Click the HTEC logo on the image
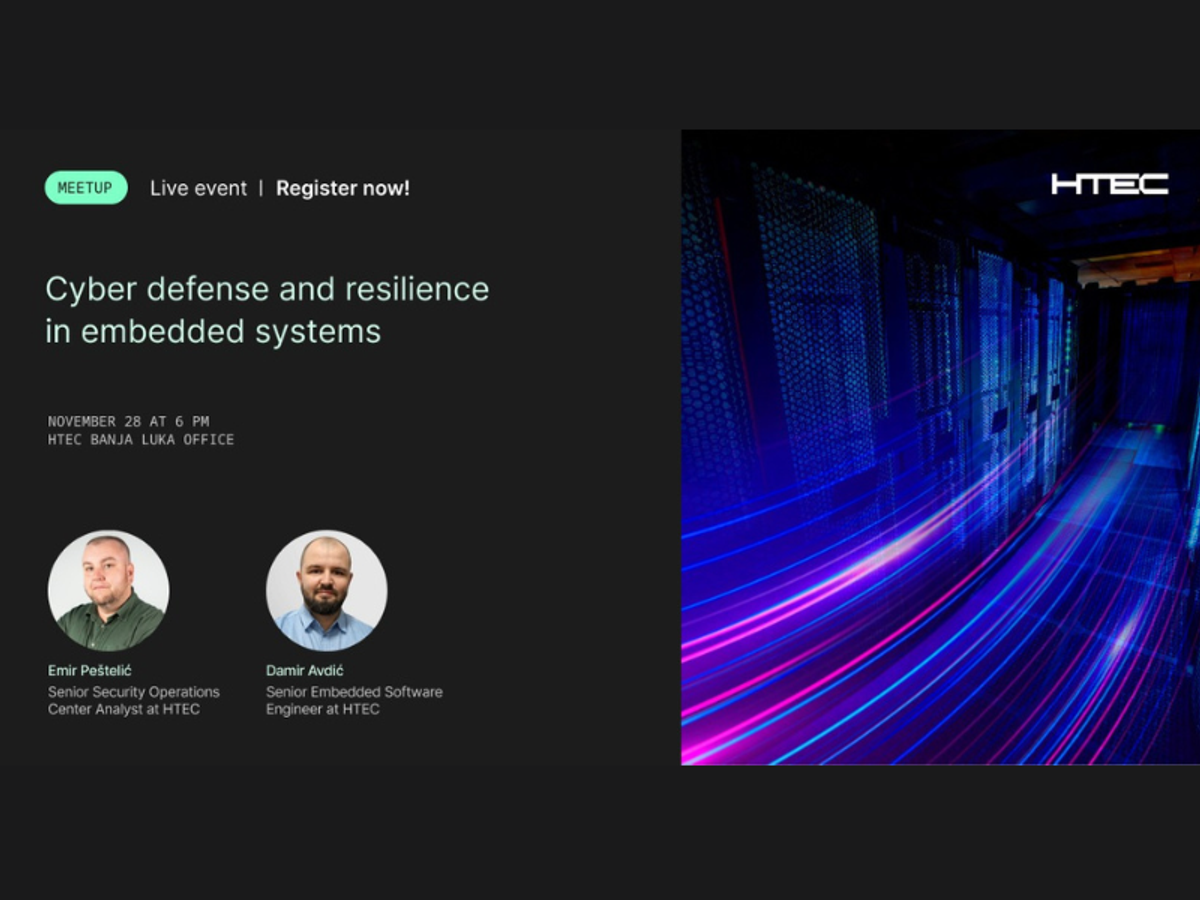The width and height of the screenshot is (1200, 900). (1109, 184)
